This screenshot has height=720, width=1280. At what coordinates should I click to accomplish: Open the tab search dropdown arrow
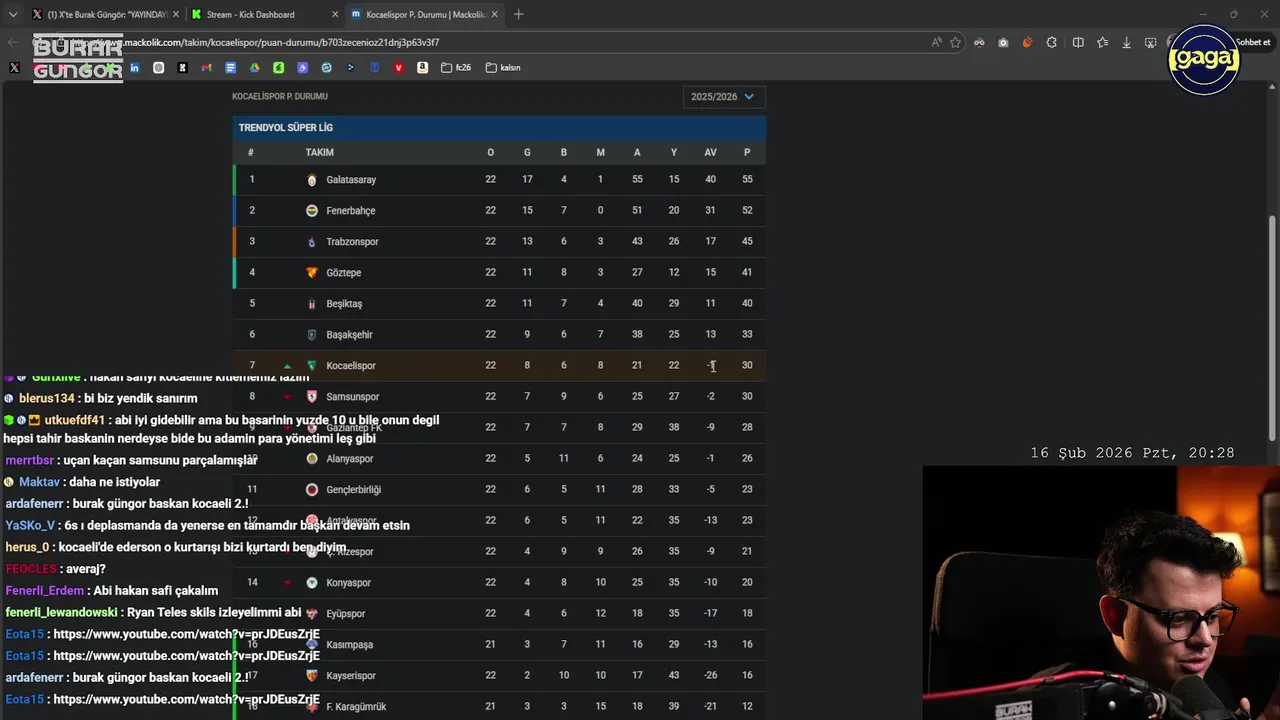tap(13, 14)
